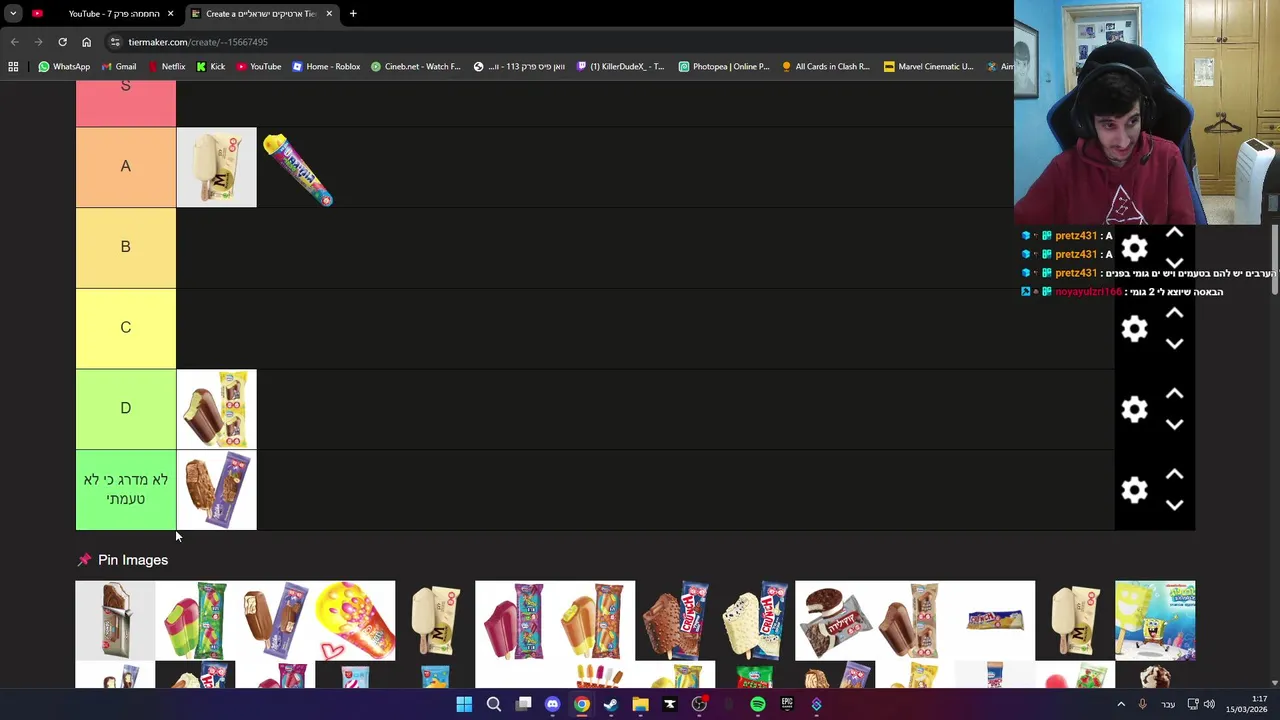The height and width of the screenshot is (720, 1280).
Task: Open settings gear for the C tier row
Action: pos(1134,329)
